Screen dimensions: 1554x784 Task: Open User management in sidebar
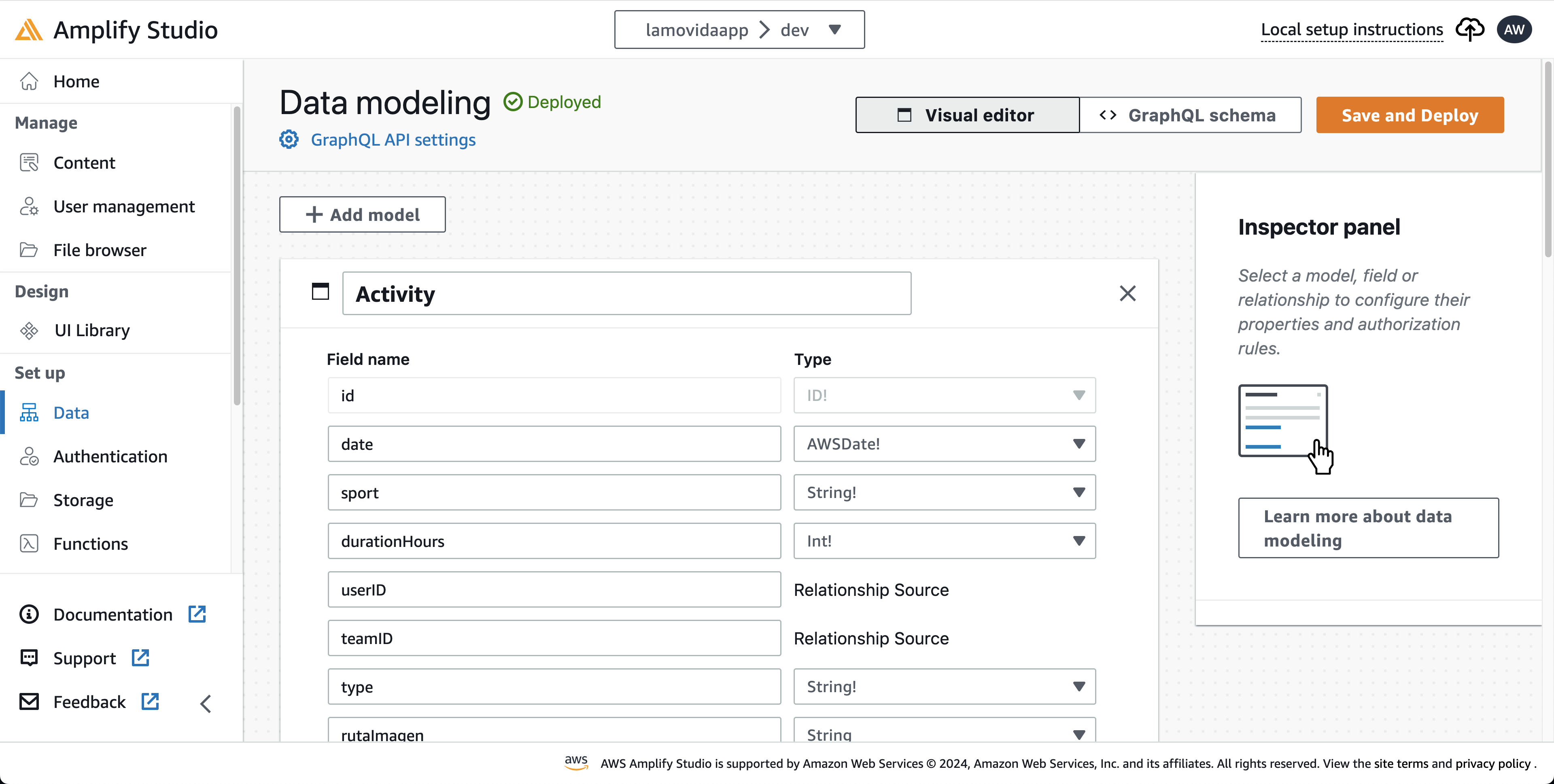[124, 207]
